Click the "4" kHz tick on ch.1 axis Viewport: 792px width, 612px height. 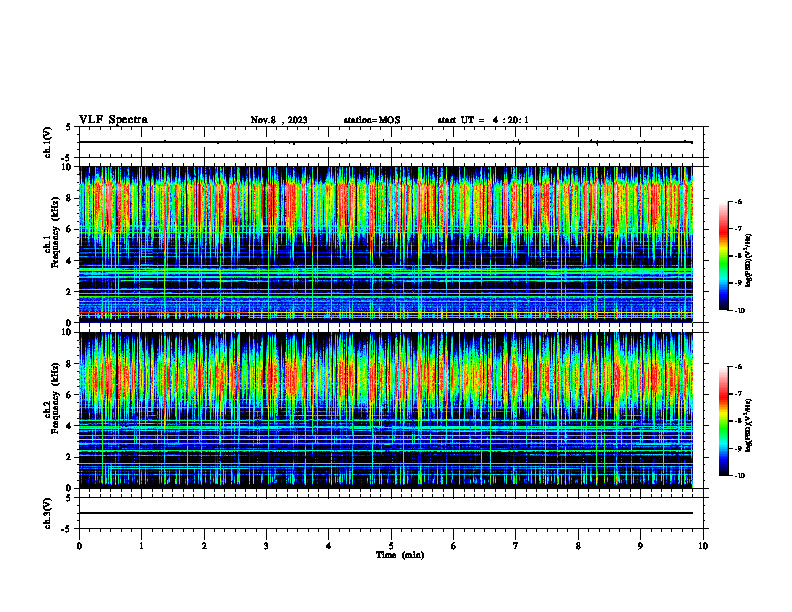click(70, 261)
